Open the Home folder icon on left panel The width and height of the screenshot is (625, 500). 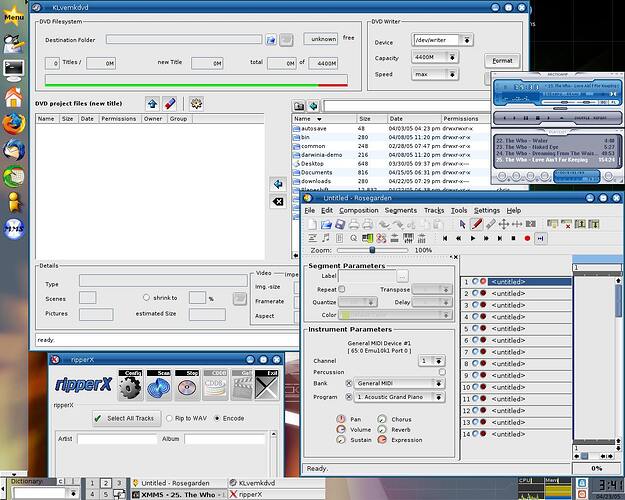[14, 97]
